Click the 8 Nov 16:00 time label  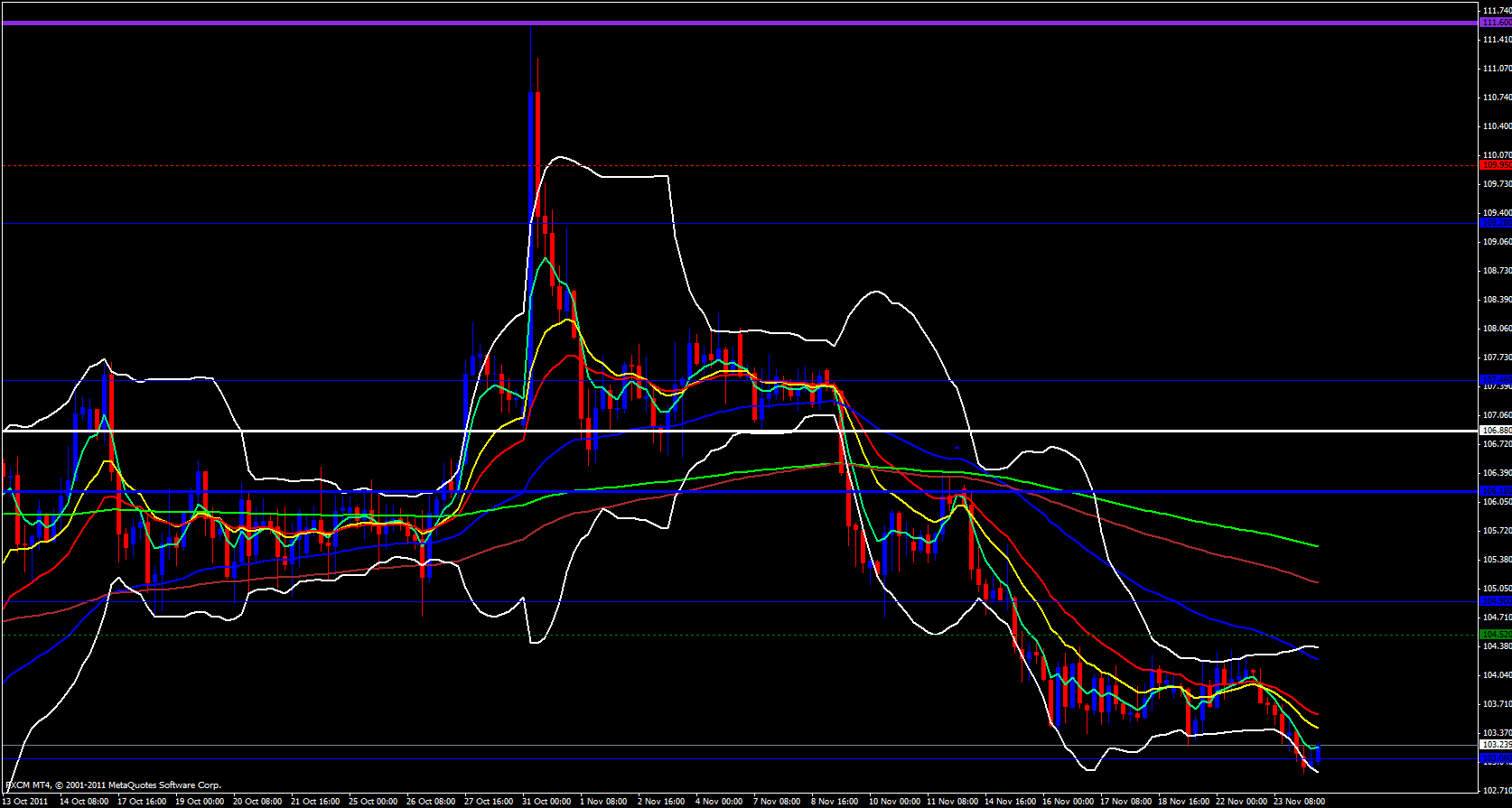pyautogui.click(x=835, y=801)
